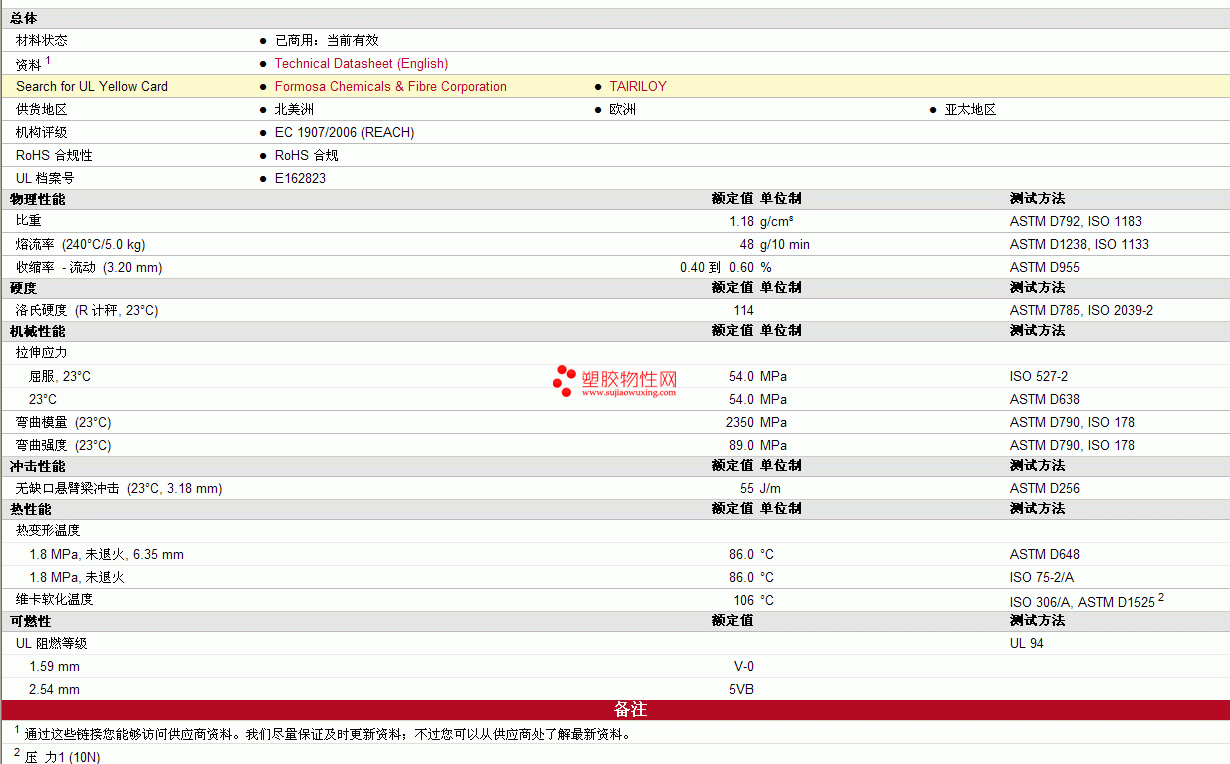
Task: Click the '1.59 mm' thickness row
Action: click(54, 666)
